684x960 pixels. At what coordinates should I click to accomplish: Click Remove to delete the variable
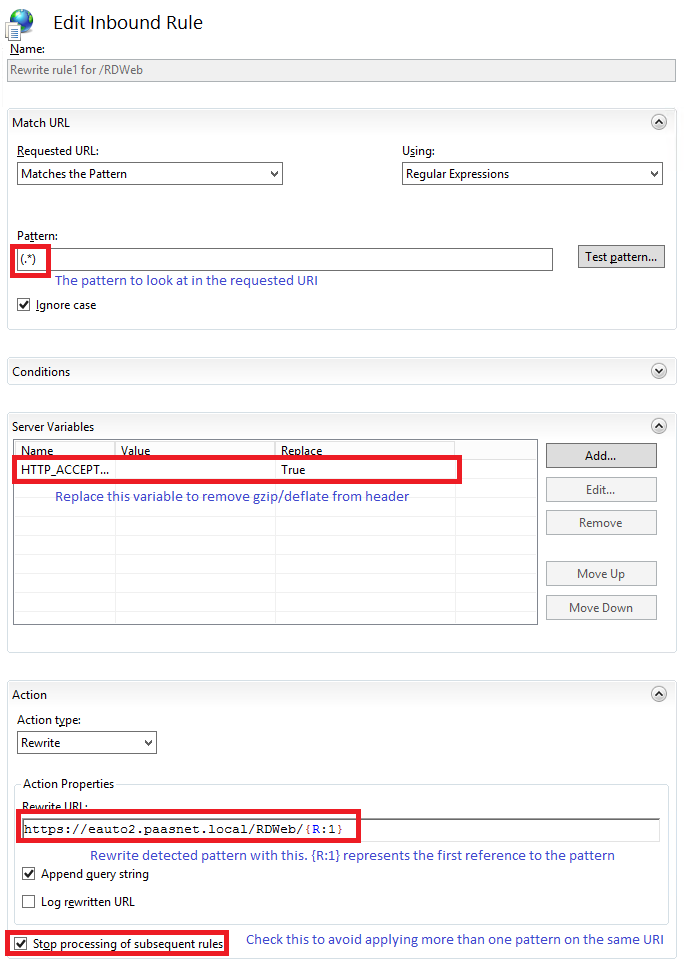click(600, 522)
